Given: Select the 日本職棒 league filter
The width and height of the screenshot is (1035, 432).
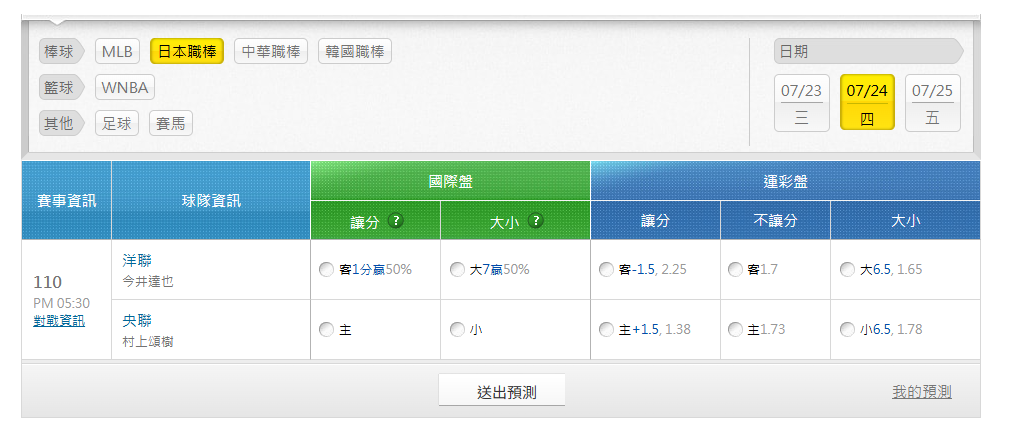Looking at the screenshot, I should pos(187,52).
